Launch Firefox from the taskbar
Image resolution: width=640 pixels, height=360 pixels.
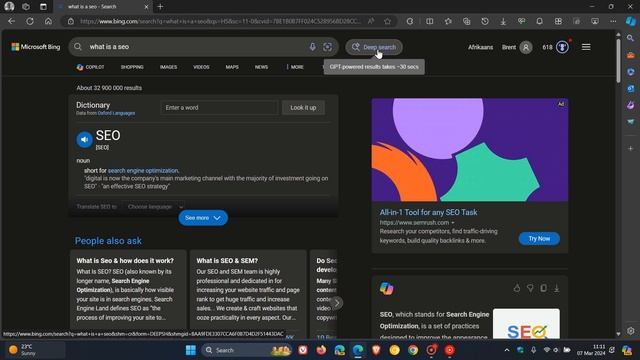click(321, 350)
